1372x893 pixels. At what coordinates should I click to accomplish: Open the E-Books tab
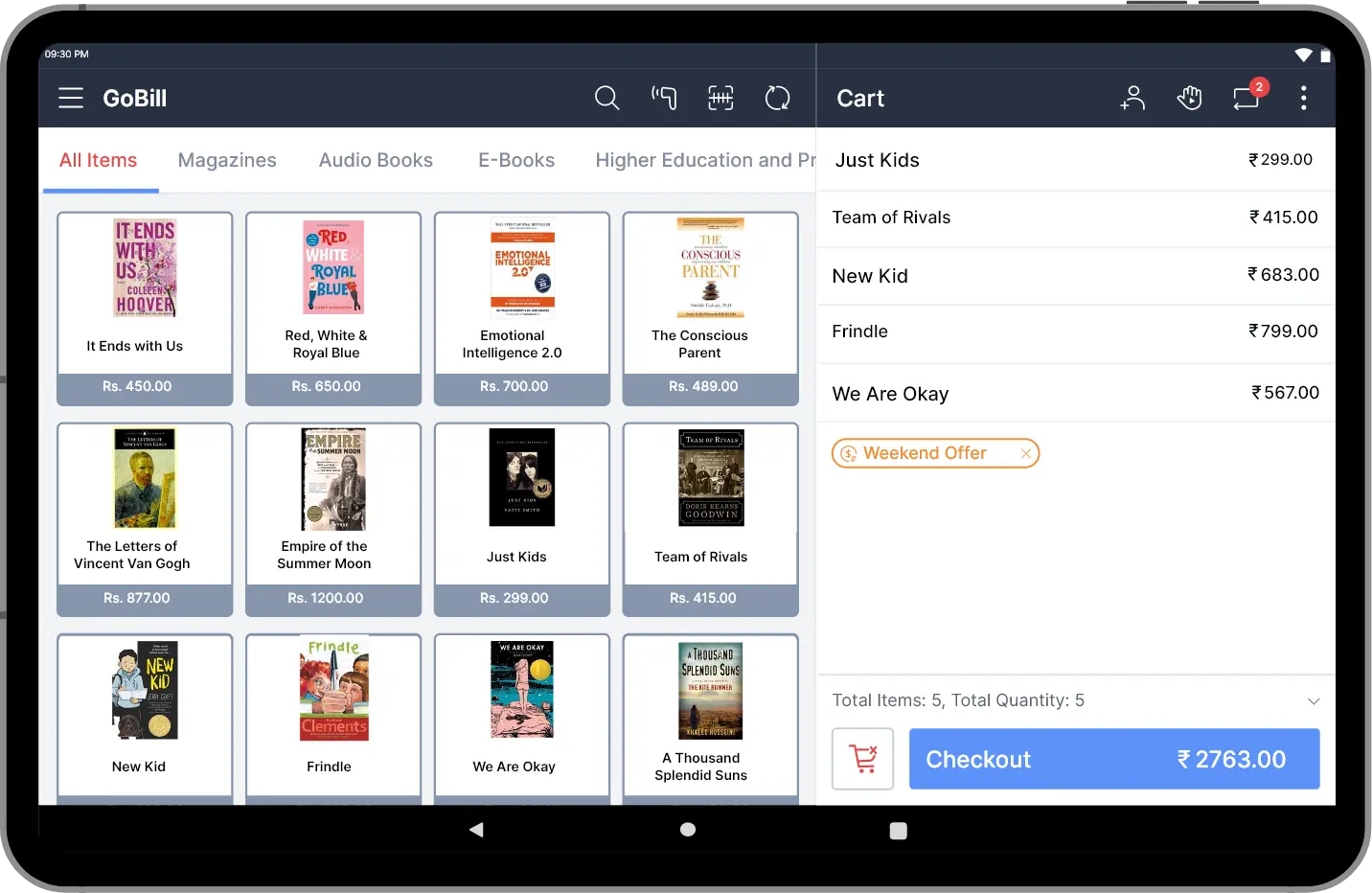(x=516, y=160)
